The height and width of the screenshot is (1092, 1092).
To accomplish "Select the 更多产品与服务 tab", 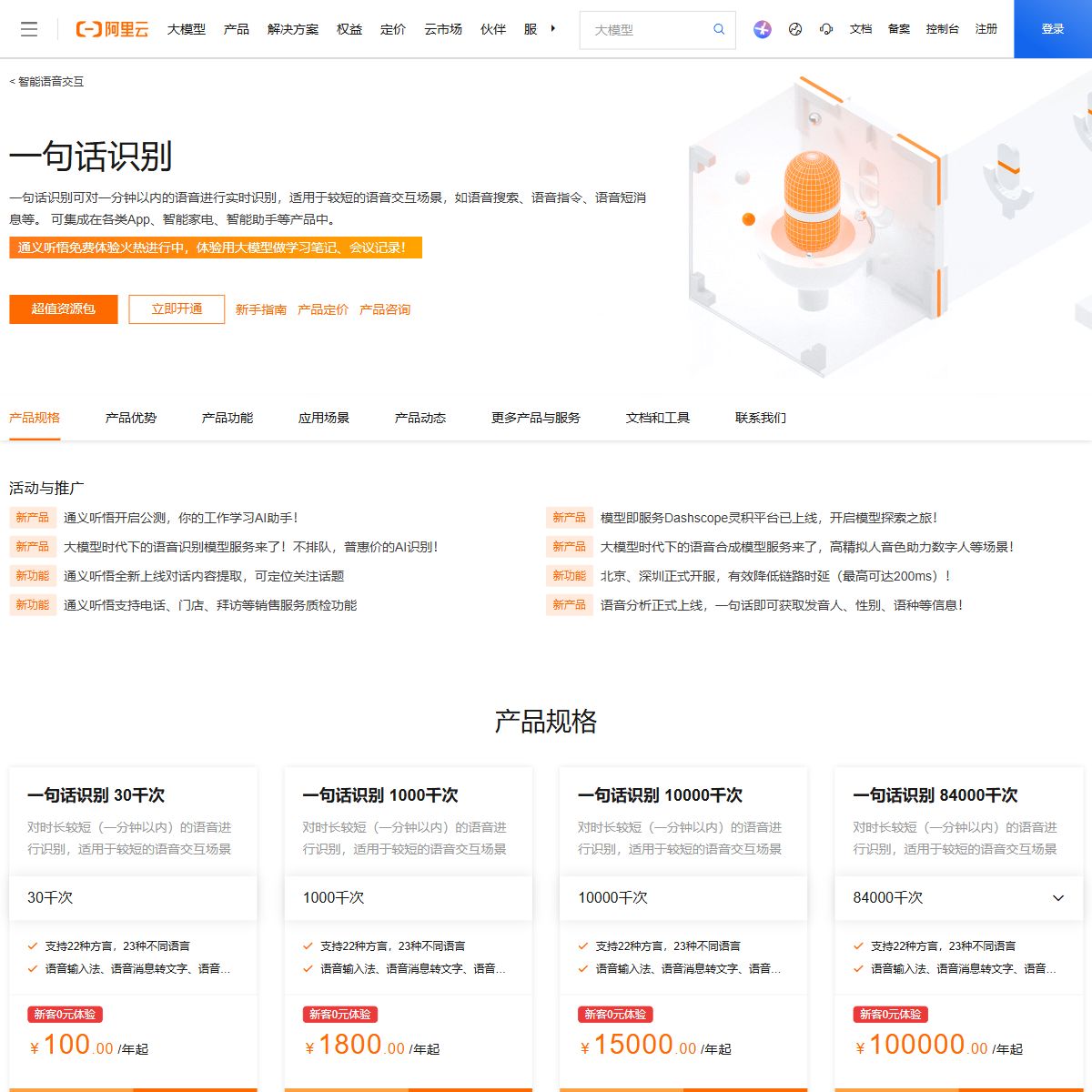I will 536,418.
